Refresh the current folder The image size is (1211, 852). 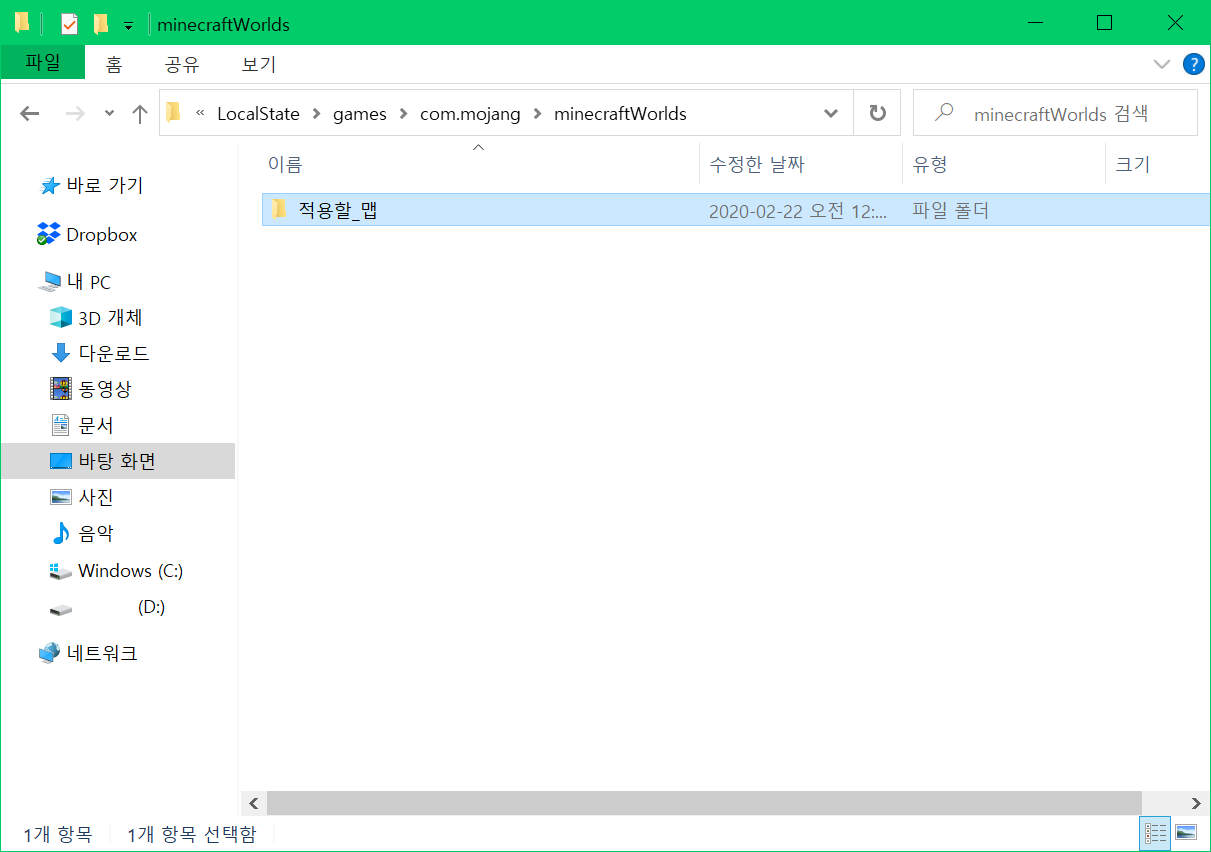point(877,114)
